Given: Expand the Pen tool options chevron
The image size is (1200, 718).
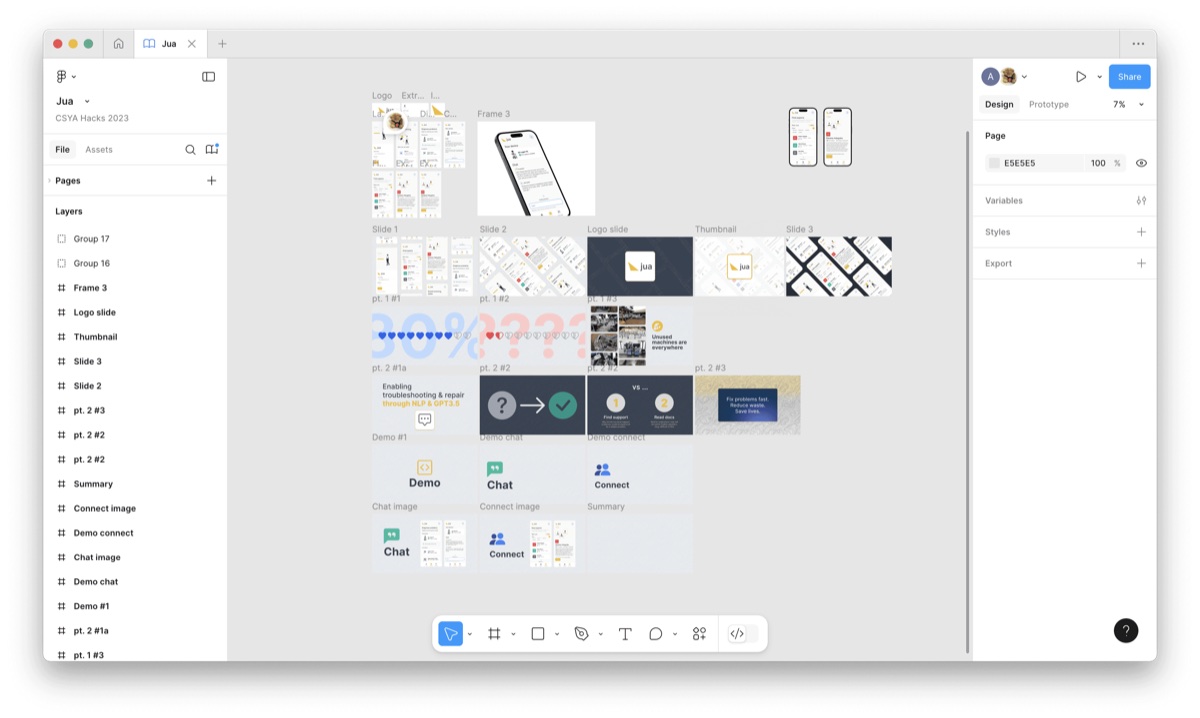Looking at the screenshot, I should pos(600,634).
